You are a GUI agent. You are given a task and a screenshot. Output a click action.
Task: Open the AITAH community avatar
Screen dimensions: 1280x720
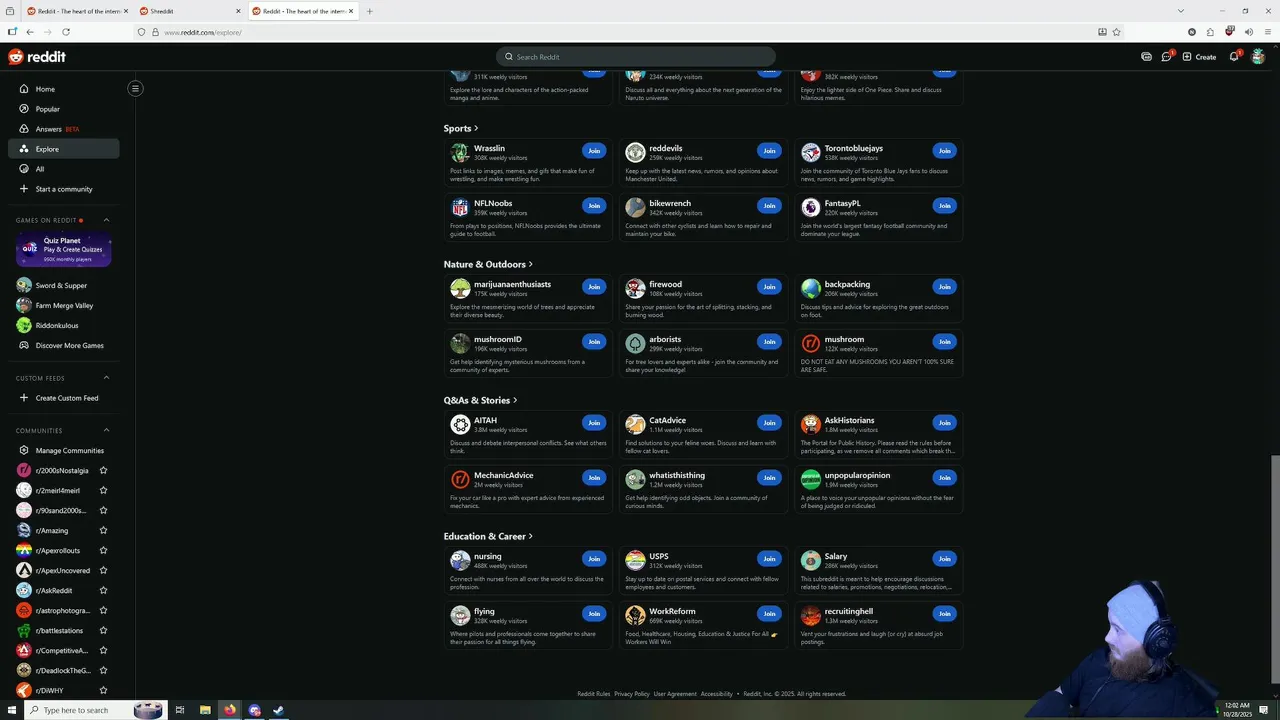point(460,424)
